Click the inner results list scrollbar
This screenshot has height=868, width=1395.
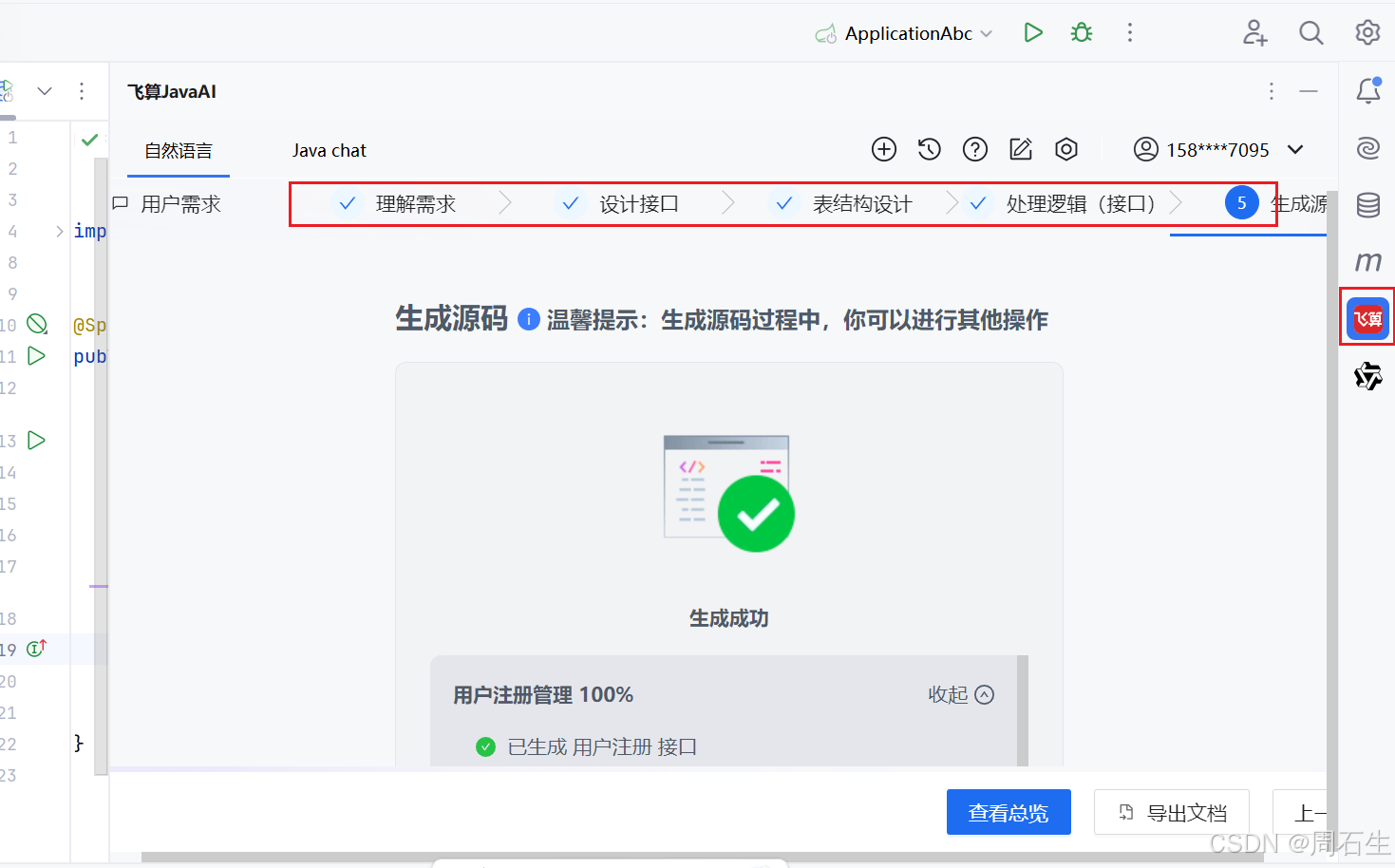[x=1023, y=709]
